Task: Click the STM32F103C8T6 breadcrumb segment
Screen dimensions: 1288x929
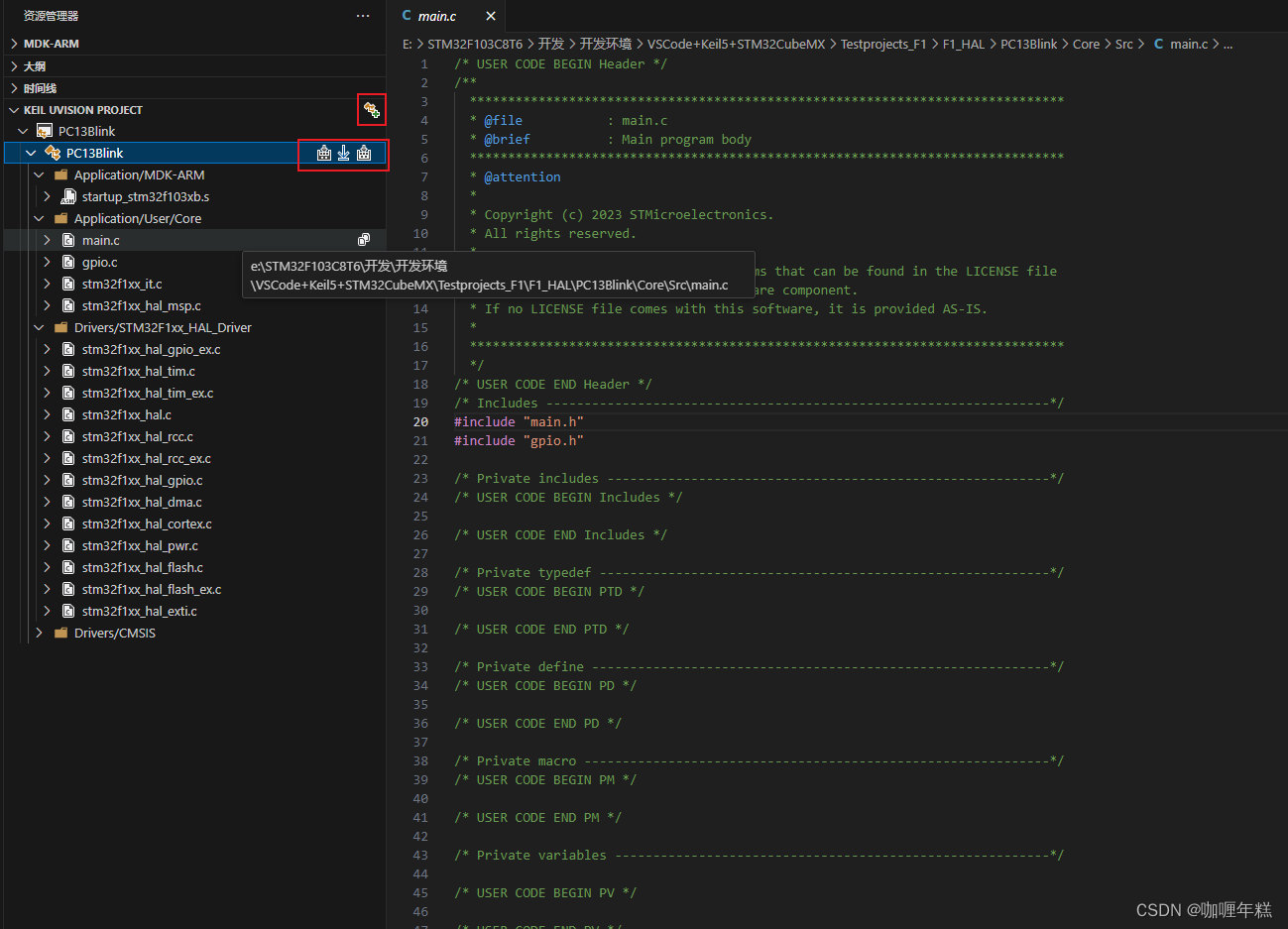Action: click(475, 44)
